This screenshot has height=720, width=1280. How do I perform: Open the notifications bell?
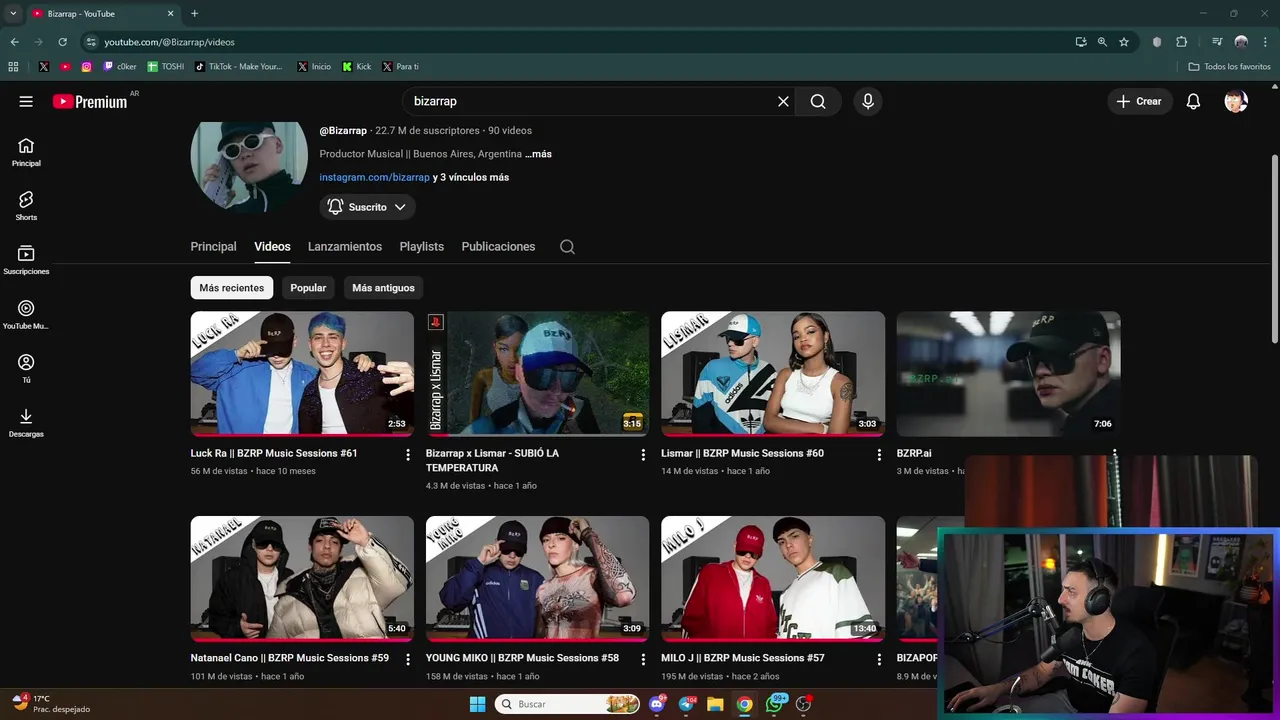(1193, 101)
